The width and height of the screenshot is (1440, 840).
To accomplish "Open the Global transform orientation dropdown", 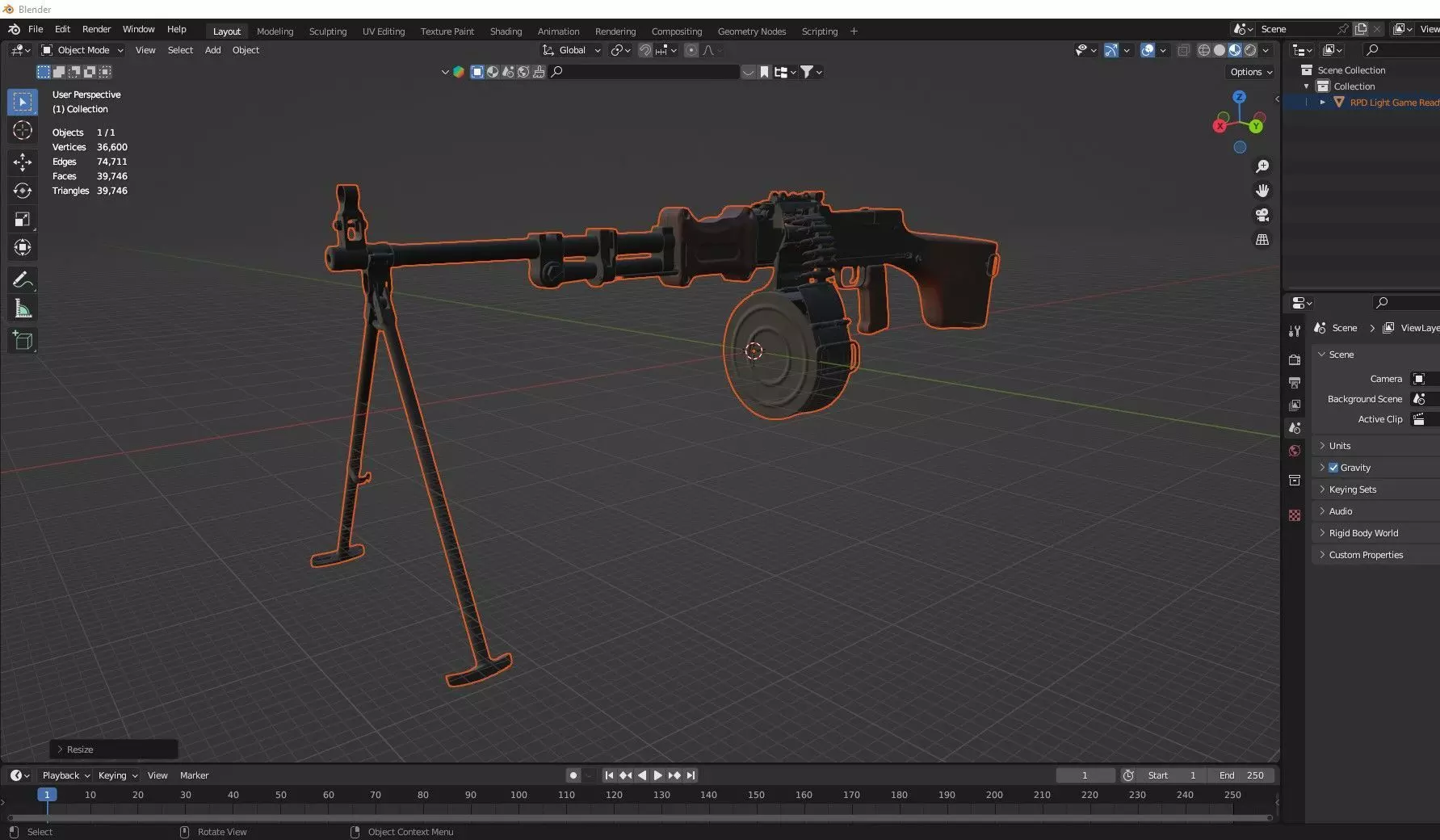I will tap(572, 50).
